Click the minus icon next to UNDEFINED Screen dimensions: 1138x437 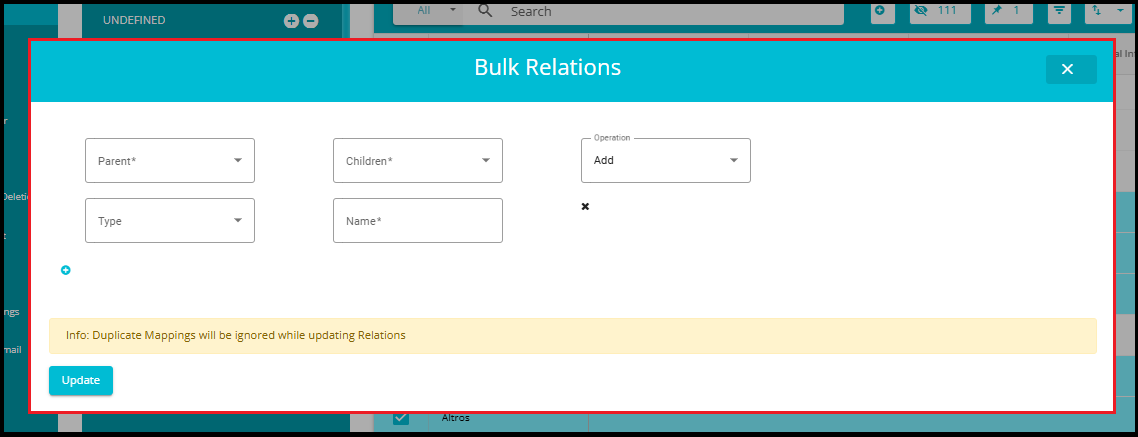pyautogui.click(x=311, y=21)
